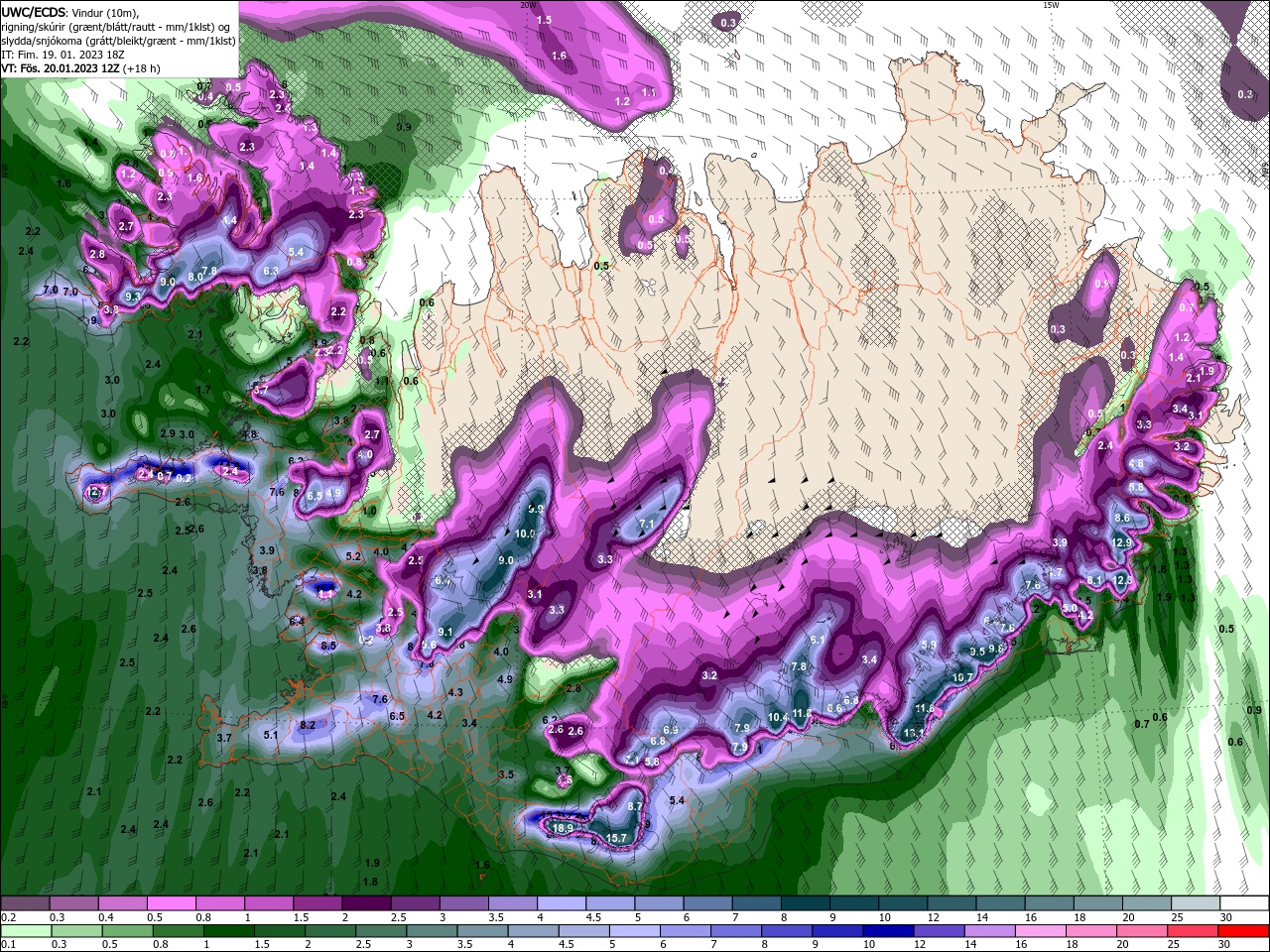Screen dimensions: 1270x952
Task: Click the pale green swatch after 0.1 in lower legend
Action: coord(25,931)
